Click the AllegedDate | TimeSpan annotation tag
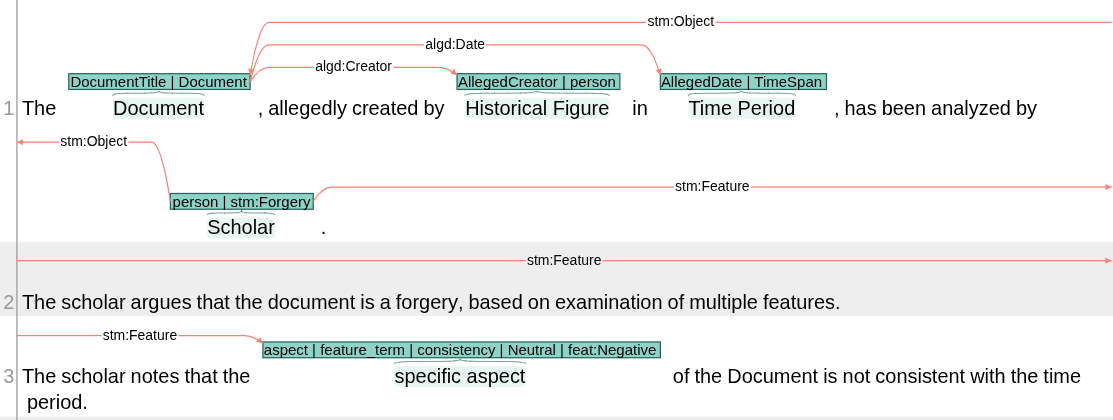This screenshot has width=1113, height=420. pyautogui.click(x=742, y=82)
